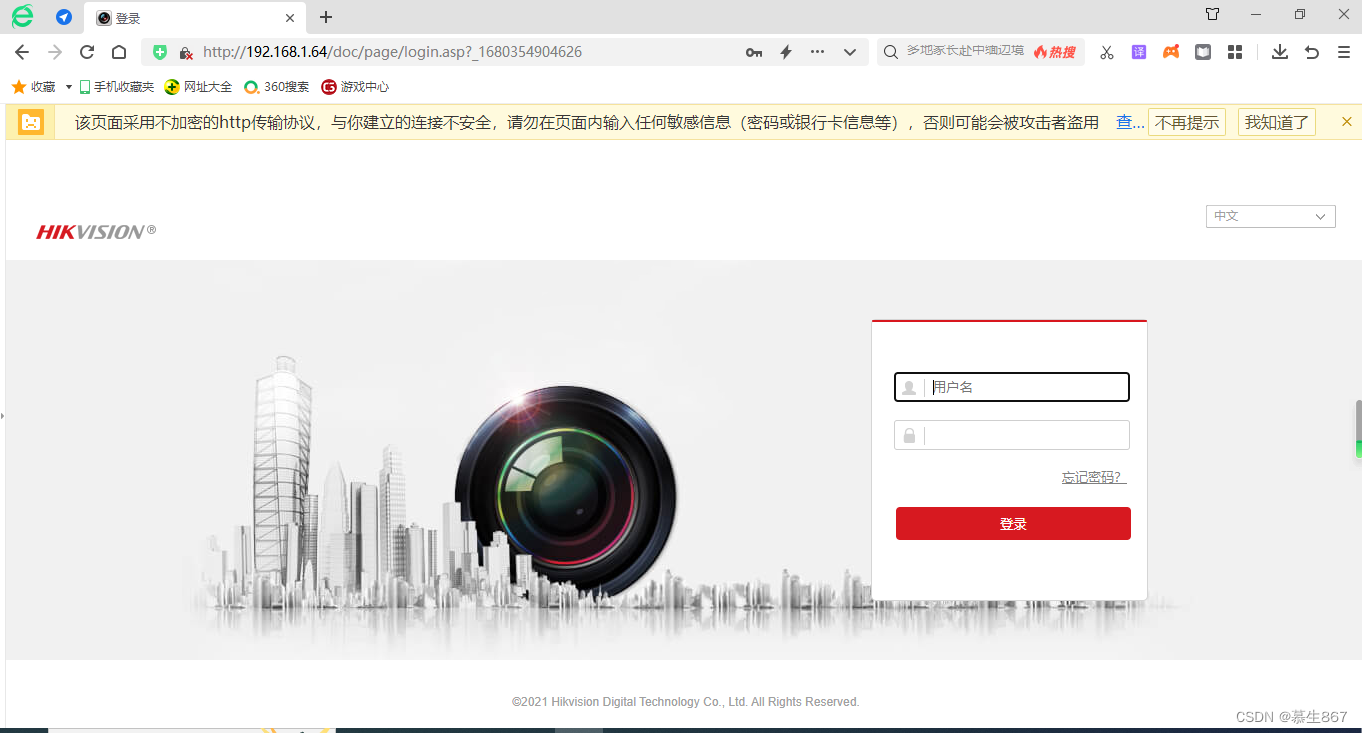Viewport: 1362px width, 733px height.
Task: Click the page vertical scrollbar thumb
Action: [x=1358, y=427]
